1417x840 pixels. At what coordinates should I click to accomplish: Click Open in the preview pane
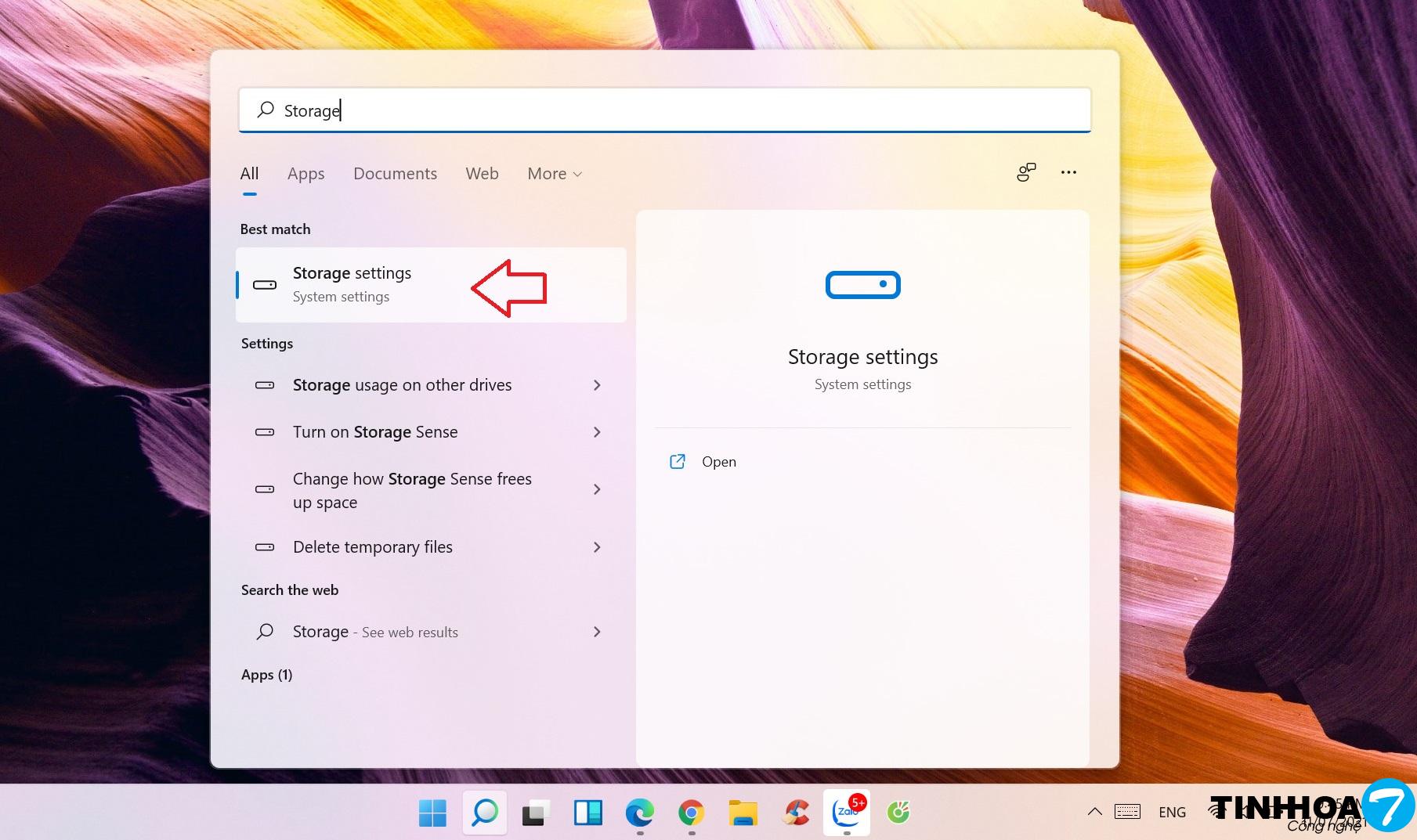point(718,462)
